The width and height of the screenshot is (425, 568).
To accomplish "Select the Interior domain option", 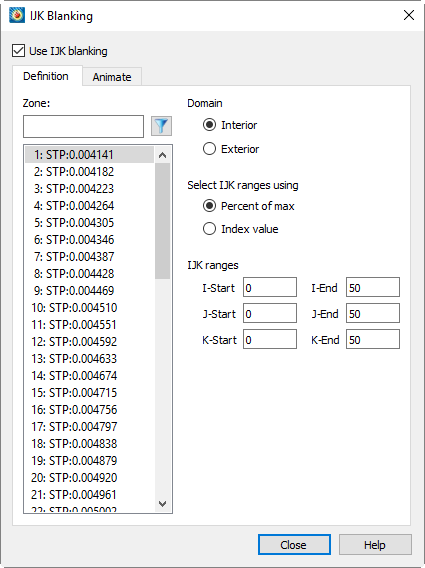I will 209,125.
